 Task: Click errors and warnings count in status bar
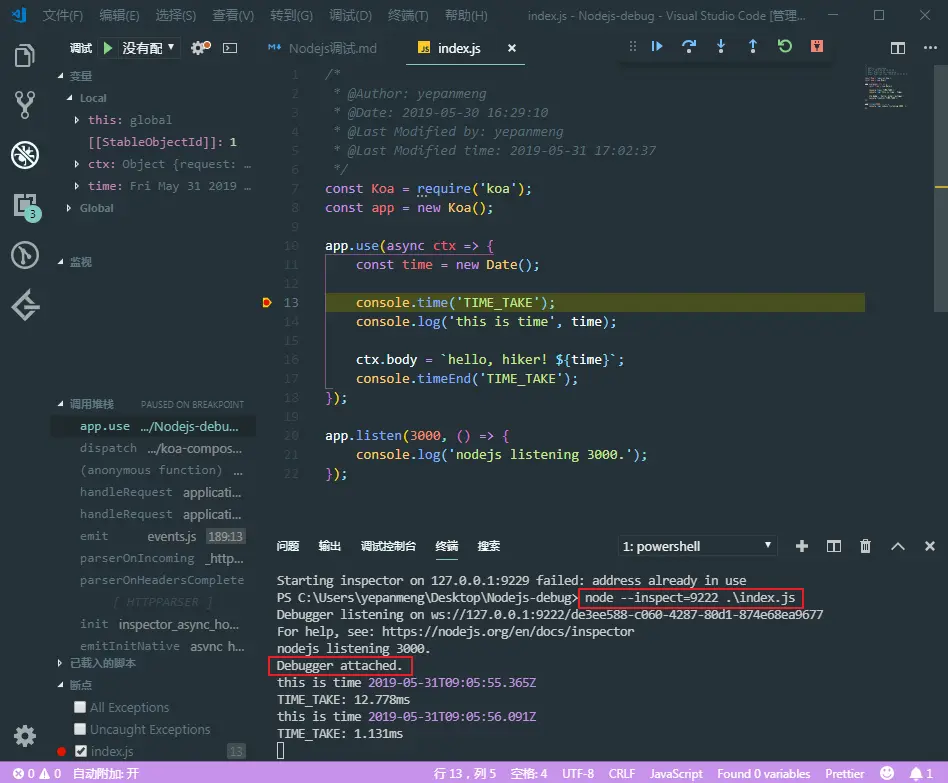(x=37, y=773)
